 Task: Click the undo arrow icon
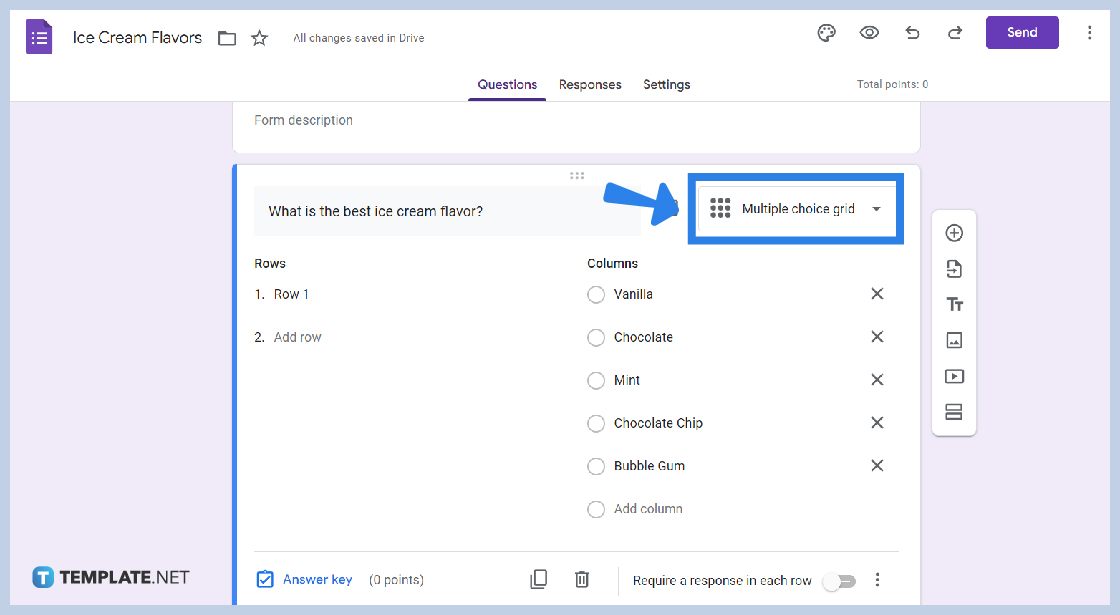coord(912,33)
